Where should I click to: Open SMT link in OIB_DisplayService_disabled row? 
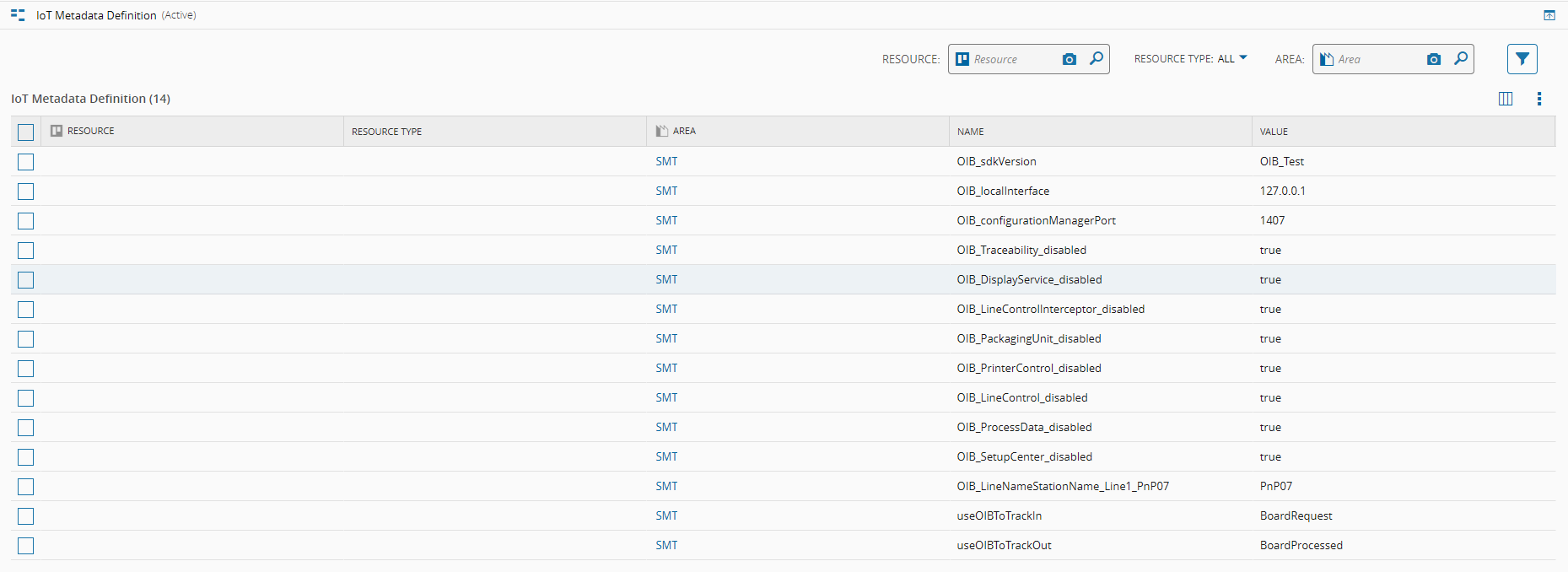(x=666, y=279)
